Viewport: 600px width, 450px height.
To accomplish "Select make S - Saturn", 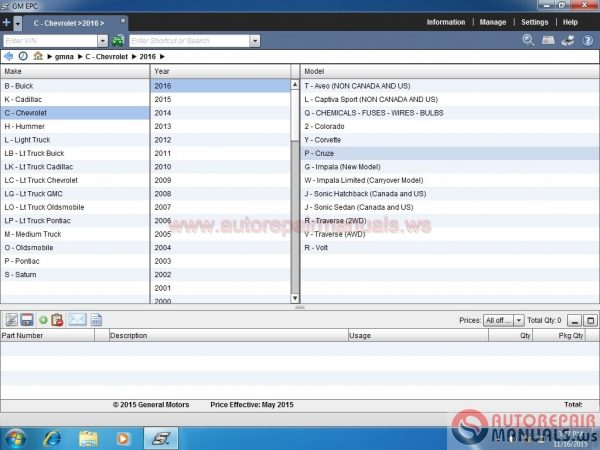I will (75, 275).
